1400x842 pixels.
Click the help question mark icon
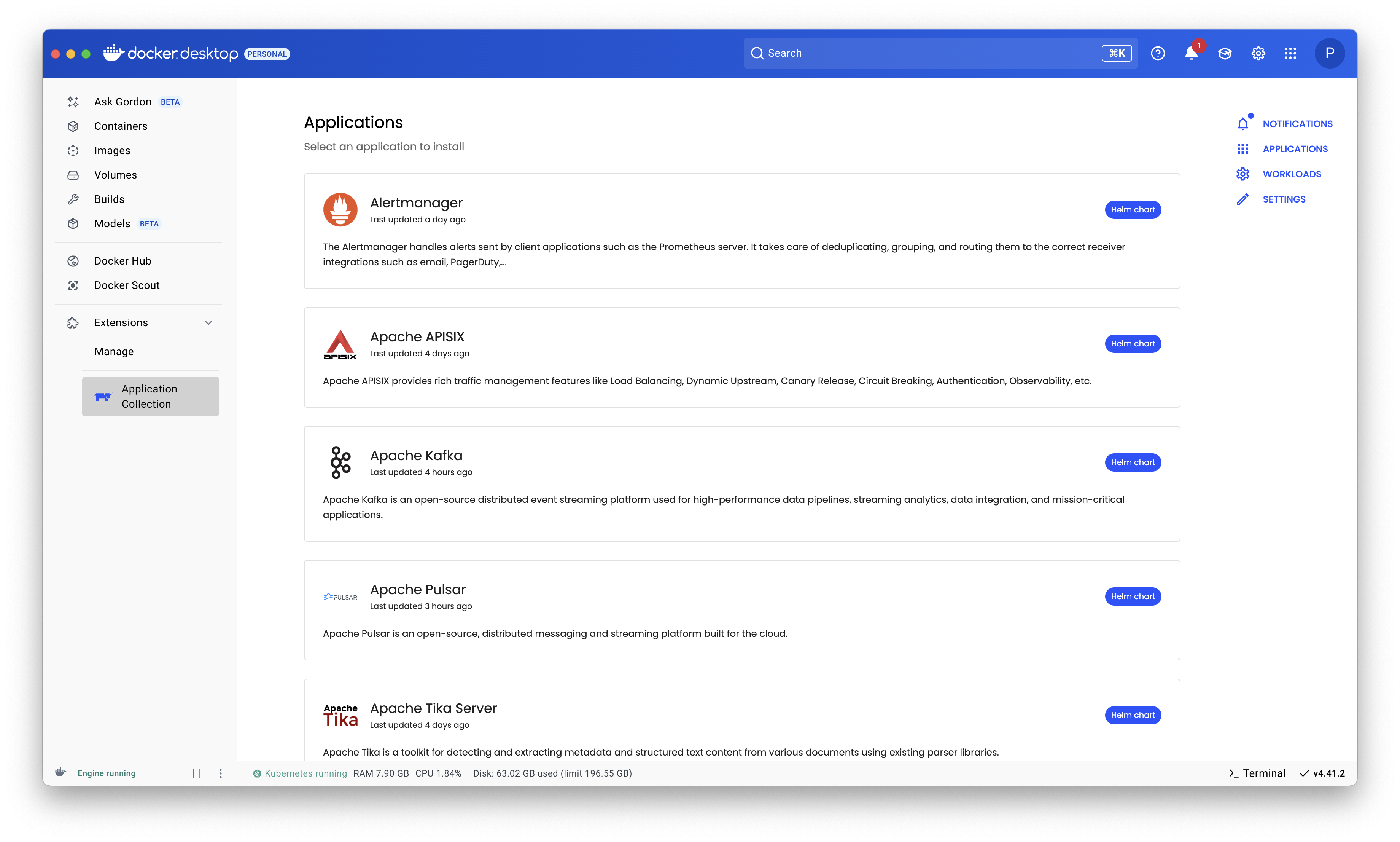coord(1158,53)
